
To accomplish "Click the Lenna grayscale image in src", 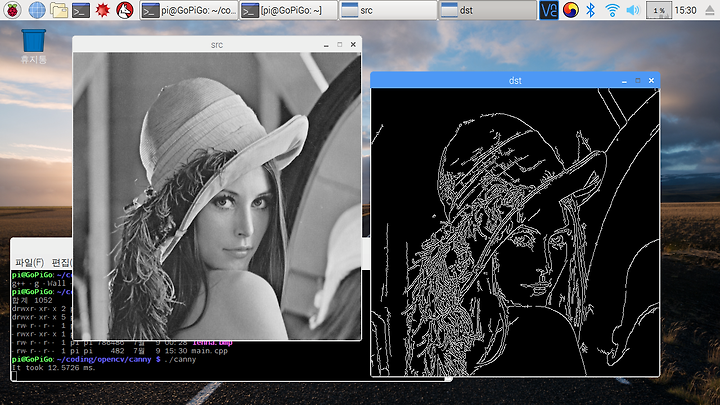I will coord(217,196).
